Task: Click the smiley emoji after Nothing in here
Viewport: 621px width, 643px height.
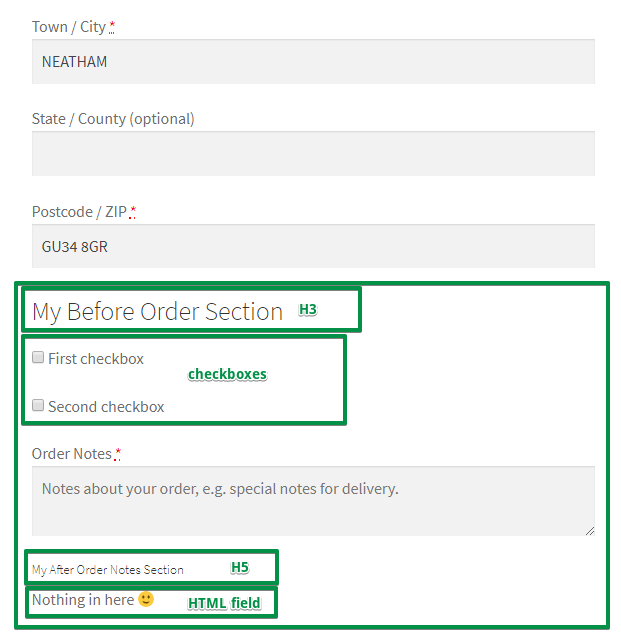Action: [x=146, y=599]
